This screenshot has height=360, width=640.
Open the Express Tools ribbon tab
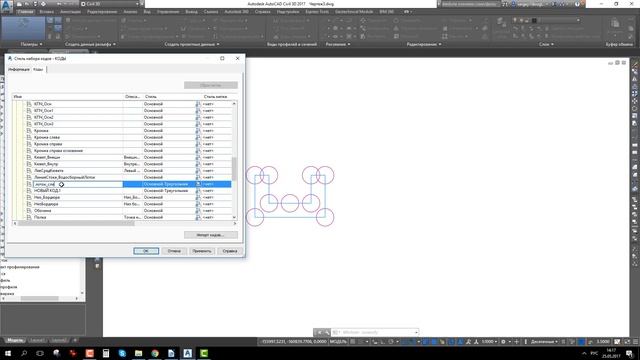point(317,12)
